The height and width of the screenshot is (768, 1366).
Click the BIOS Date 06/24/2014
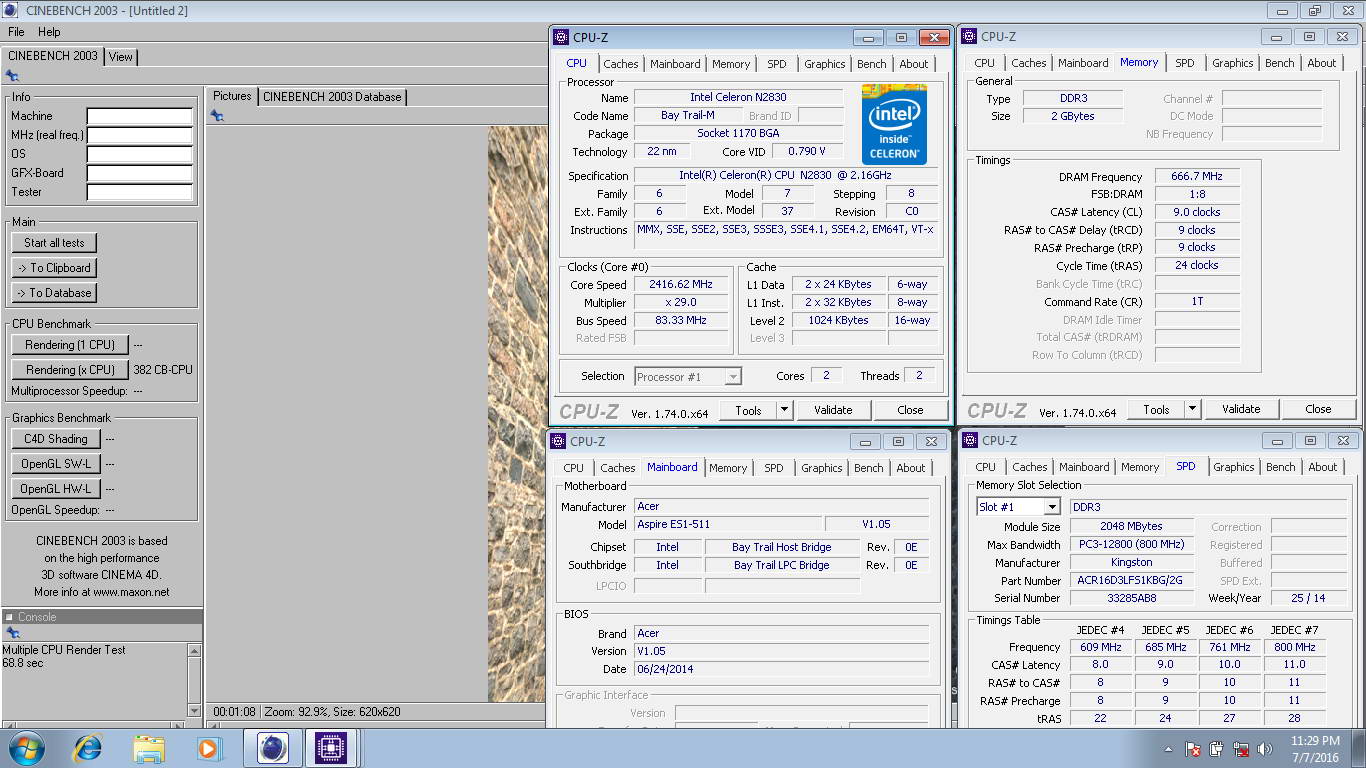tap(781, 669)
